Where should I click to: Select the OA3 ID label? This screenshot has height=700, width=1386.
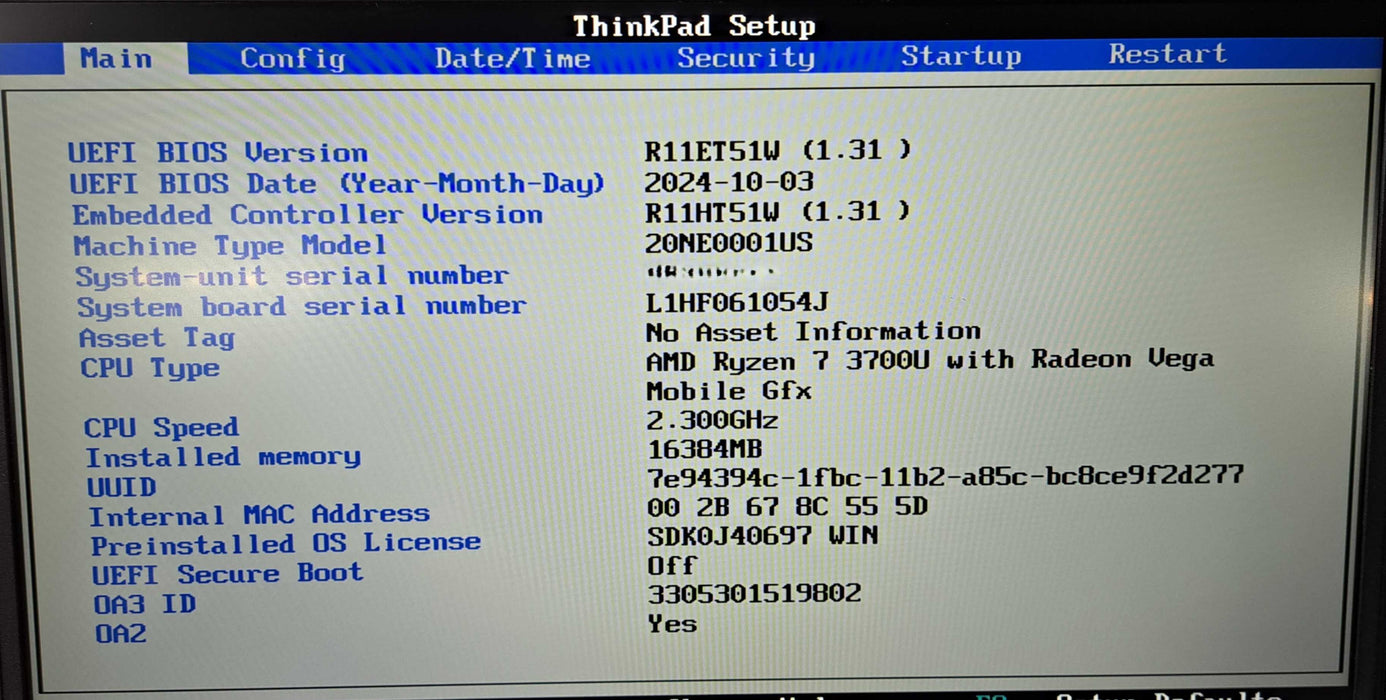pyautogui.click(x=145, y=605)
